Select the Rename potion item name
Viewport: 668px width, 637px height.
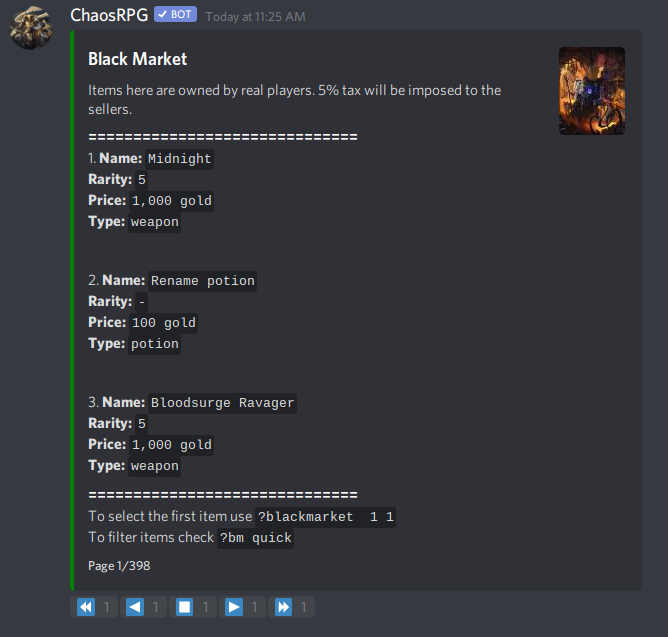(x=202, y=281)
